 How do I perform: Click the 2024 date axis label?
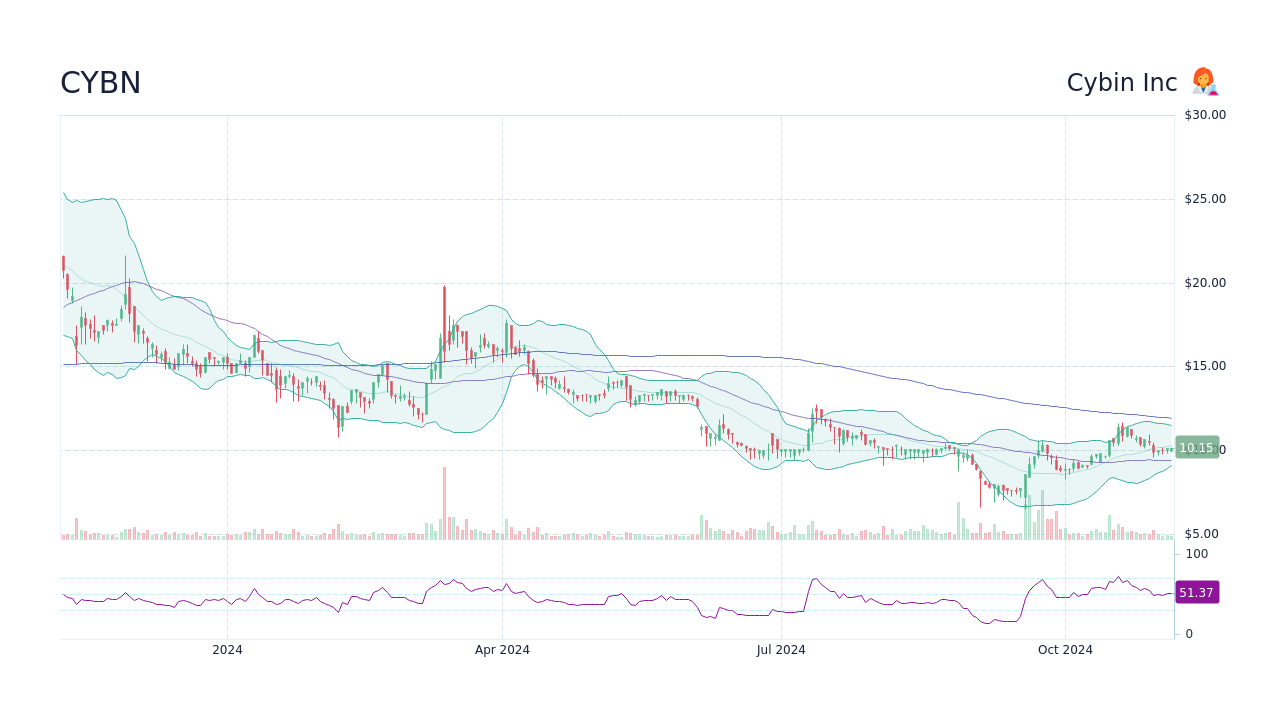[227, 650]
